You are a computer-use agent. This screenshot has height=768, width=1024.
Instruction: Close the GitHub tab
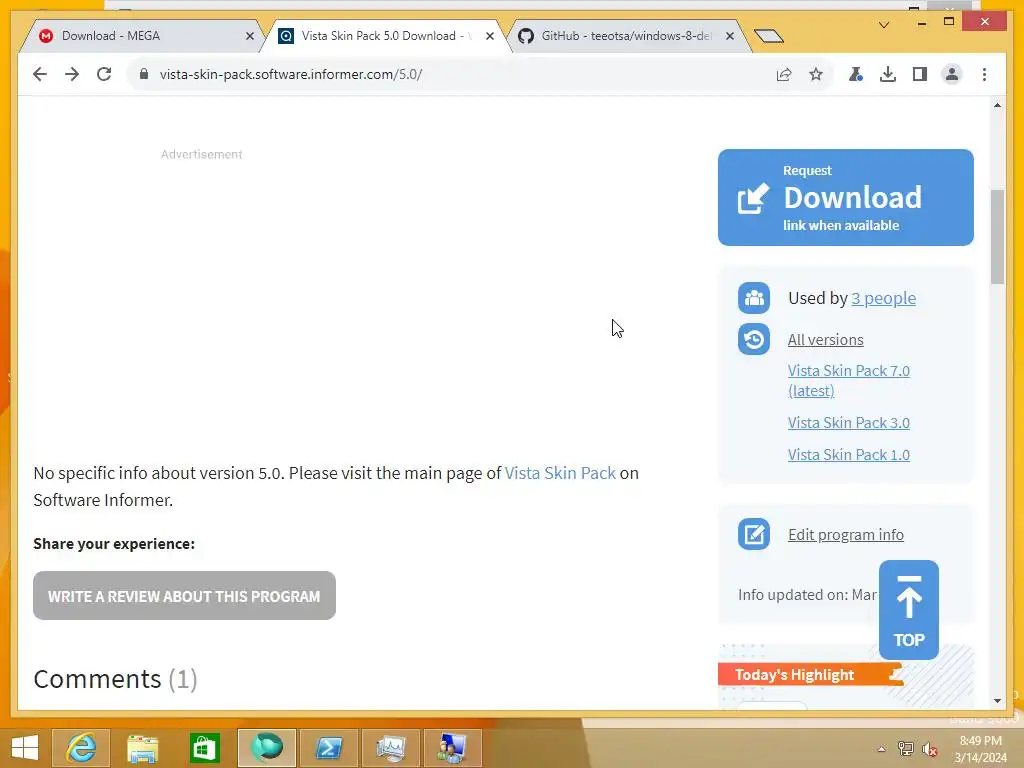pyautogui.click(x=730, y=36)
